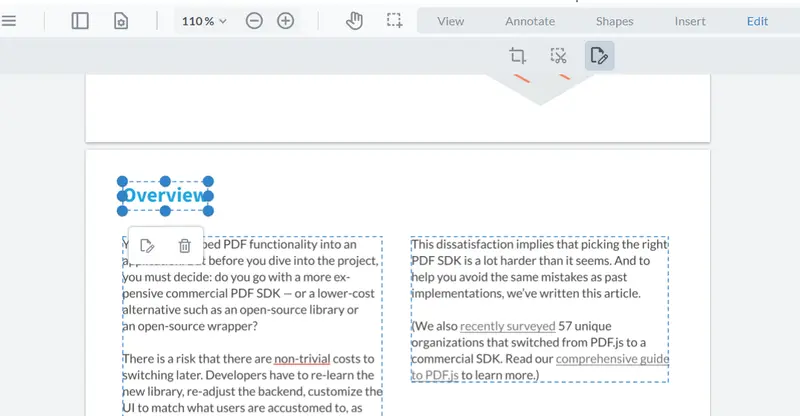This screenshot has width=800, height=416.
Task: Select the paragraph starting 'There is a risk'
Action: point(253,383)
